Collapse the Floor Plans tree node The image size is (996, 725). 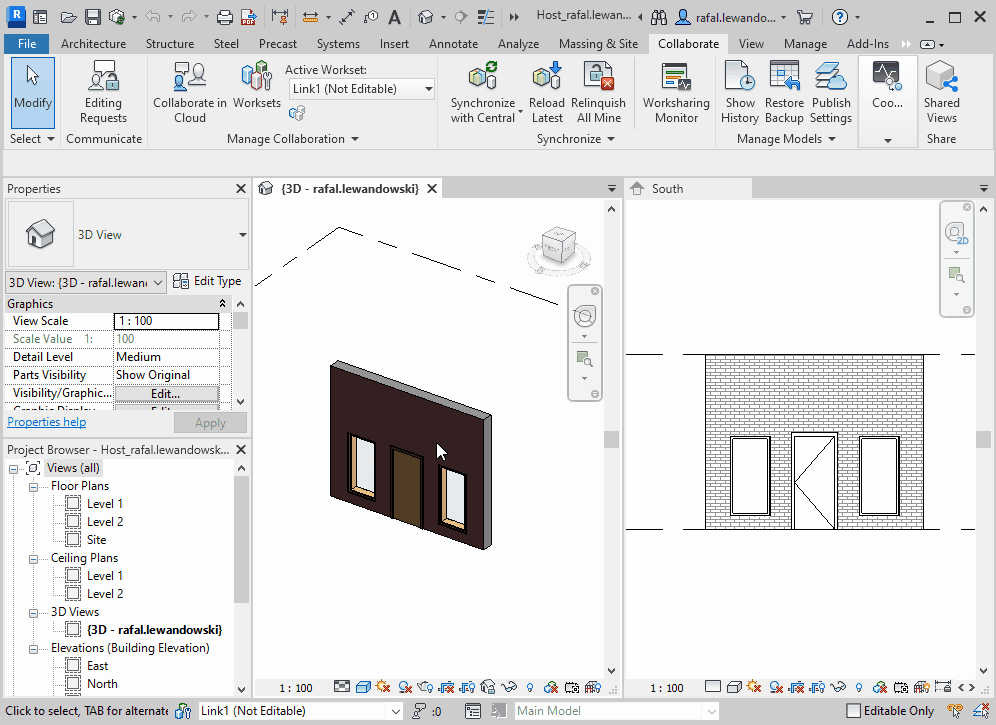tap(33, 487)
